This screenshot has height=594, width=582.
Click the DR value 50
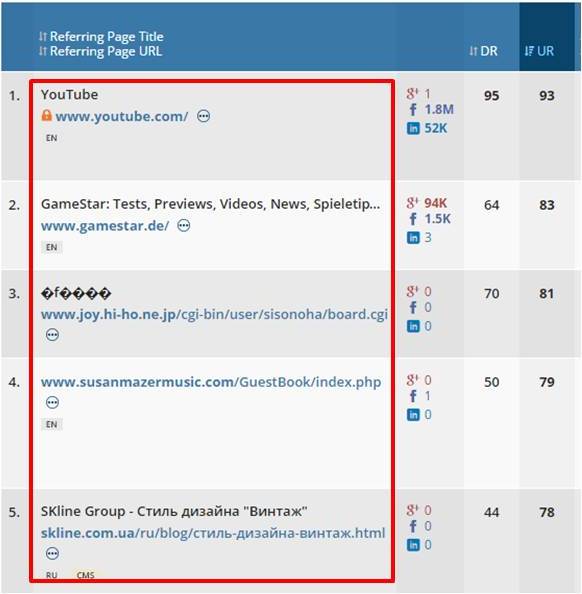pos(491,382)
